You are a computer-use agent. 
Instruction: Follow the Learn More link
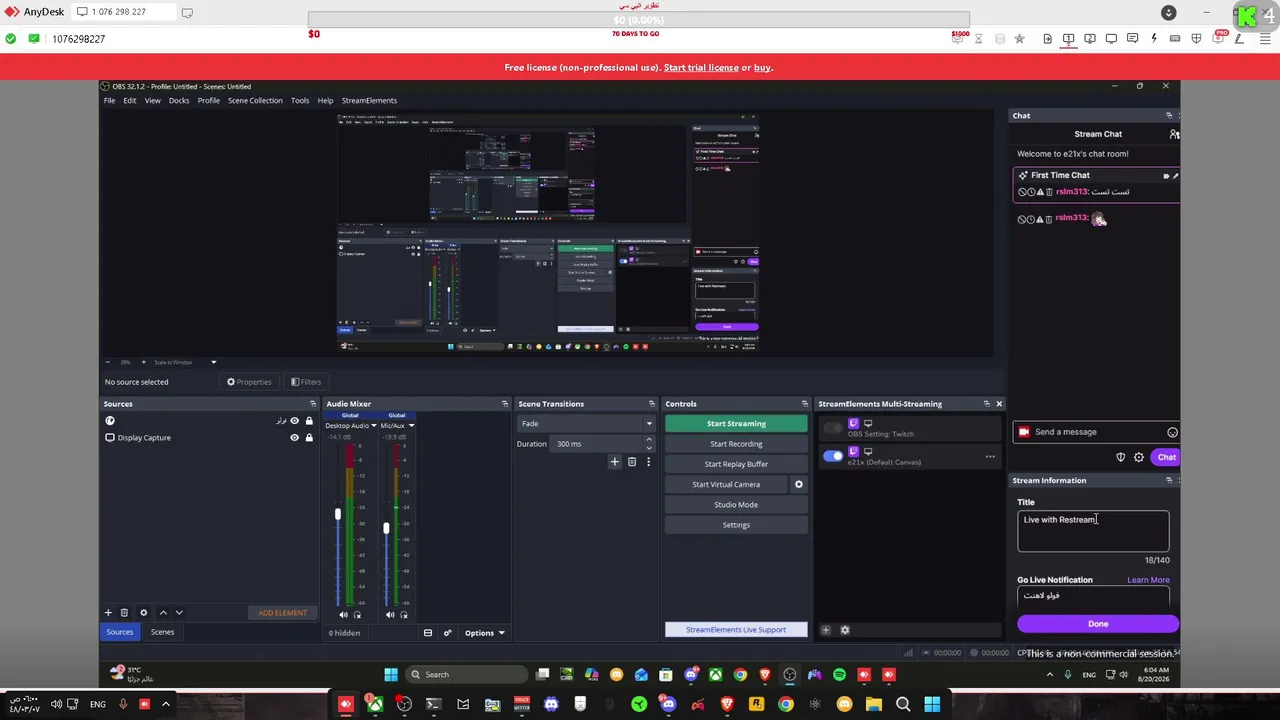(1148, 580)
